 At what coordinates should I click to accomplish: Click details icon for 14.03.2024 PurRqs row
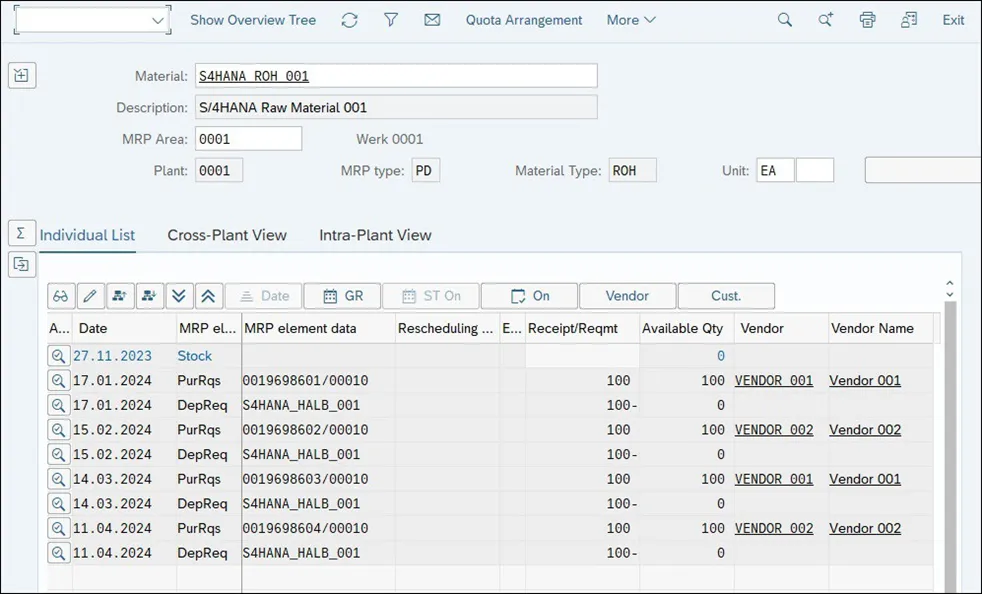pos(59,479)
